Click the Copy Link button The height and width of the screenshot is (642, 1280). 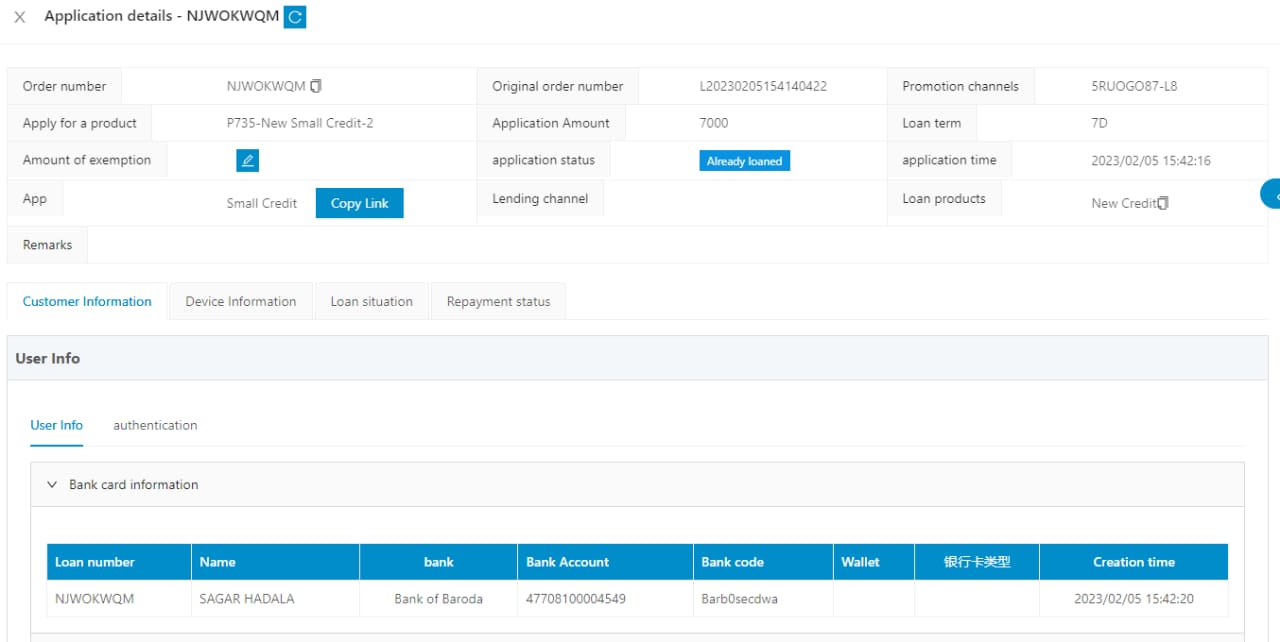pyautogui.click(x=359, y=203)
